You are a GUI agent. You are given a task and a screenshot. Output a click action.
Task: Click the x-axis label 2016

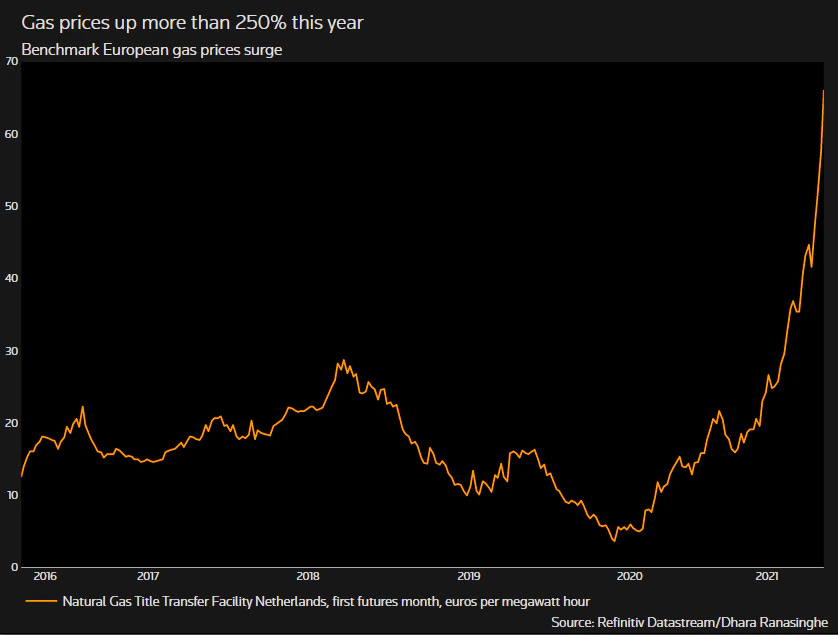45,576
